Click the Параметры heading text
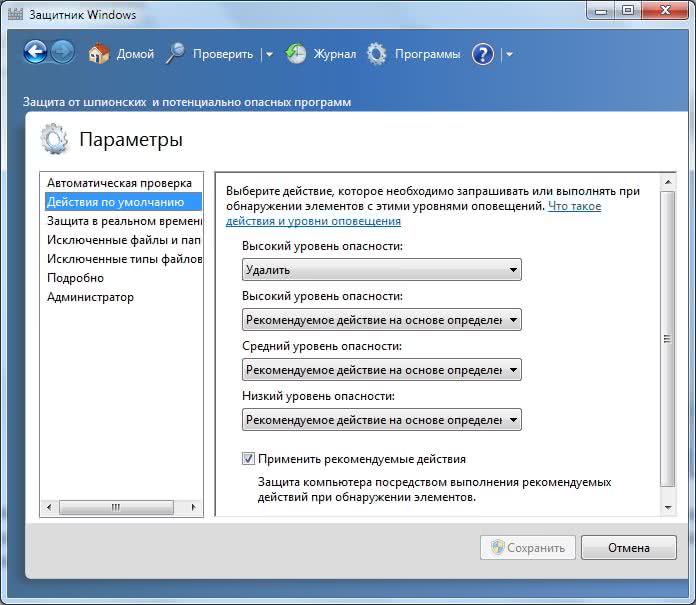 pyautogui.click(x=131, y=139)
